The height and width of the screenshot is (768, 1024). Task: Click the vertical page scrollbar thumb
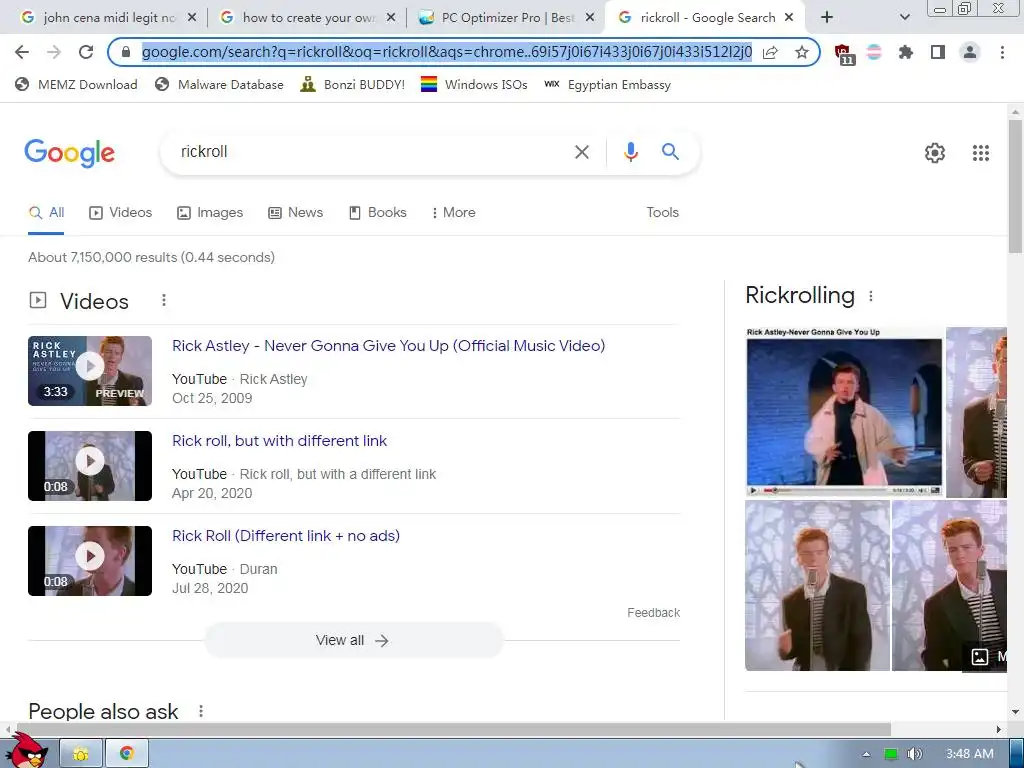[x=1015, y=186]
